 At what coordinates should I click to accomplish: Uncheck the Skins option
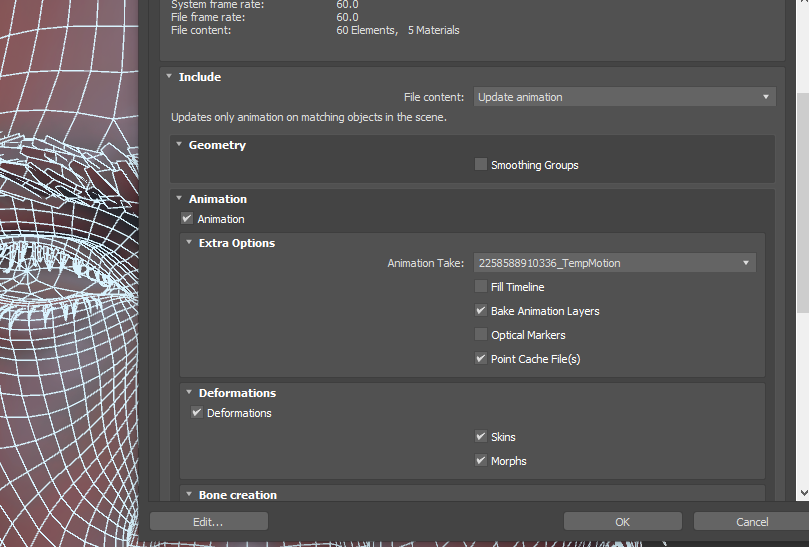pyautogui.click(x=480, y=437)
